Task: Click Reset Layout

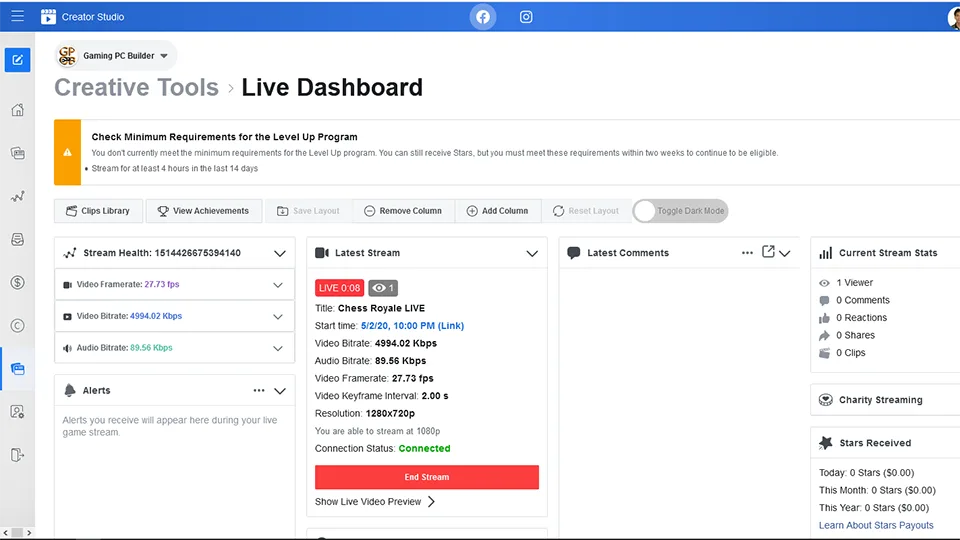Action: (x=586, y=211)
